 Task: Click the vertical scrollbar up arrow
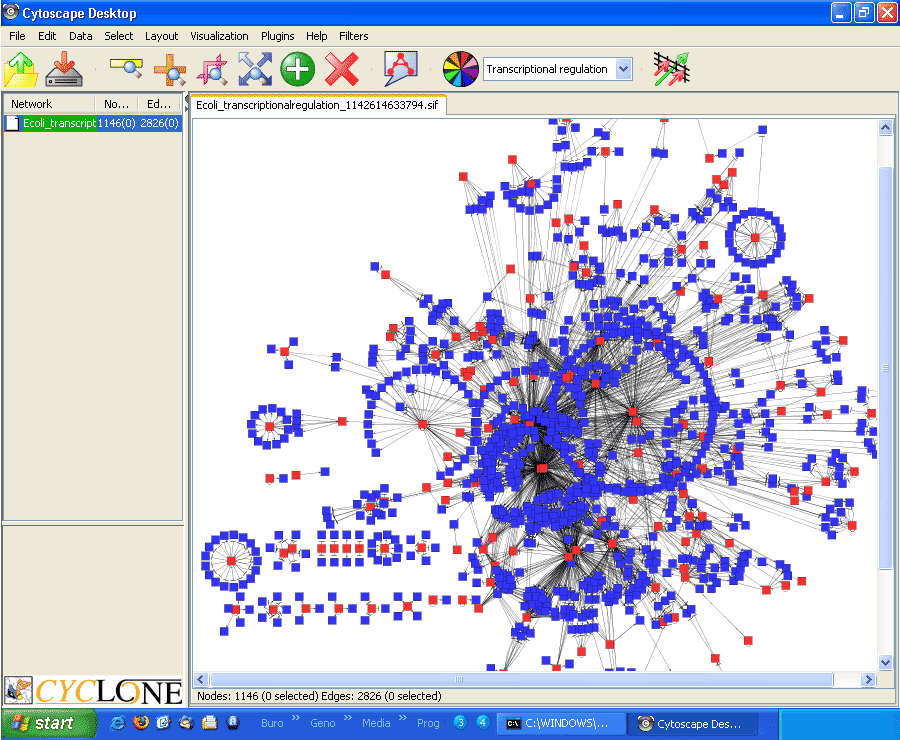point(885,127)
